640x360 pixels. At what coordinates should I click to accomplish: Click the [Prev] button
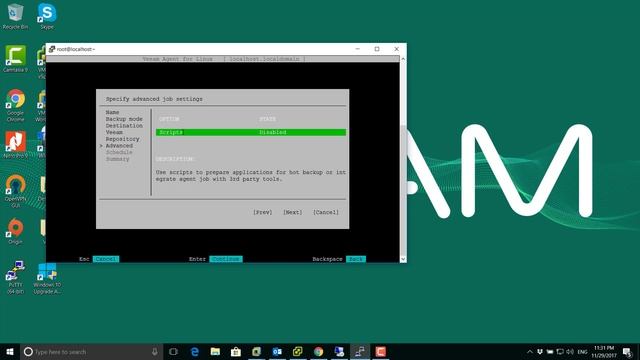(x=262, y=212)
